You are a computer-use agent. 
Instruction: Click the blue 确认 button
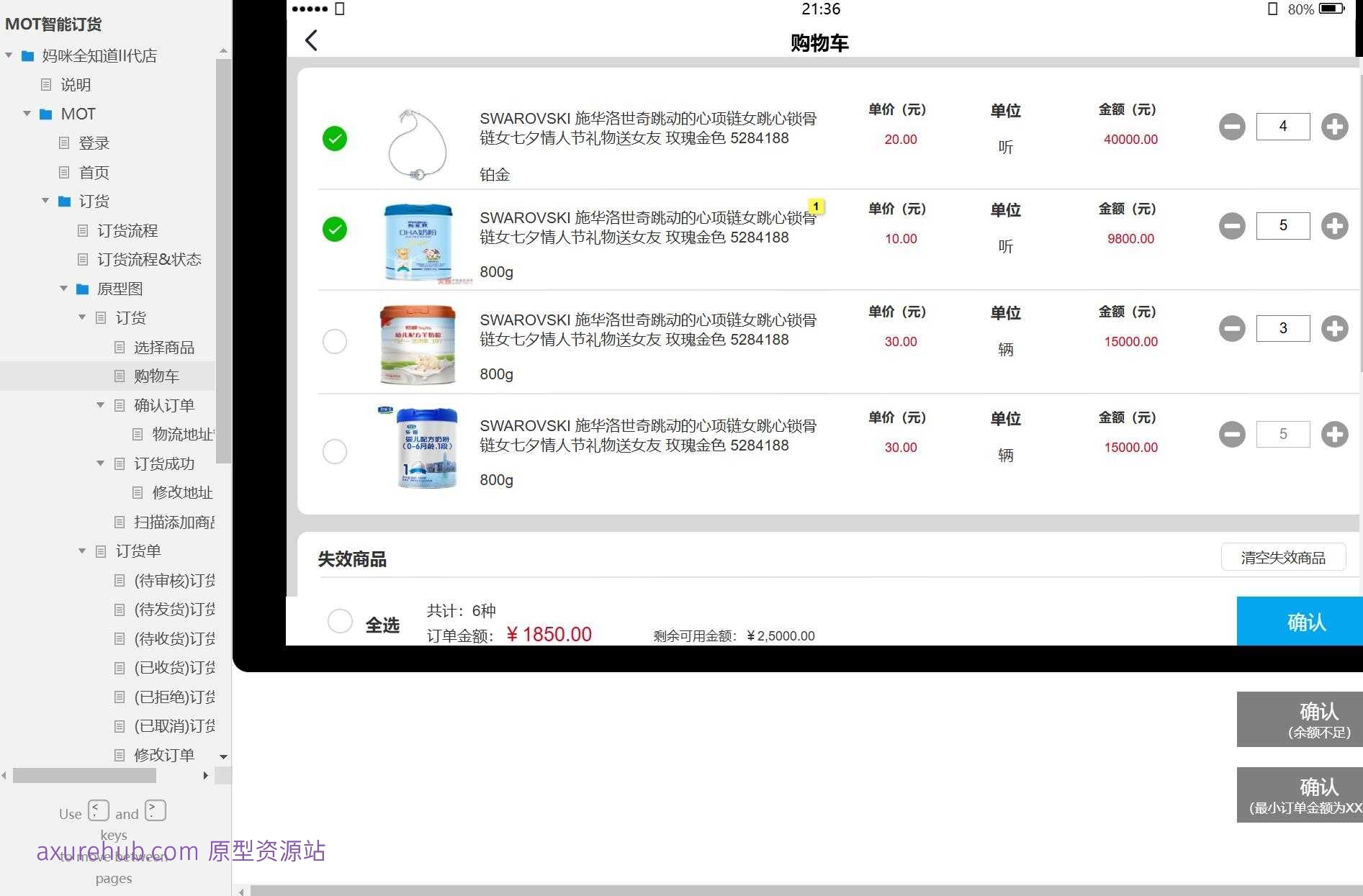[1300, 621]
